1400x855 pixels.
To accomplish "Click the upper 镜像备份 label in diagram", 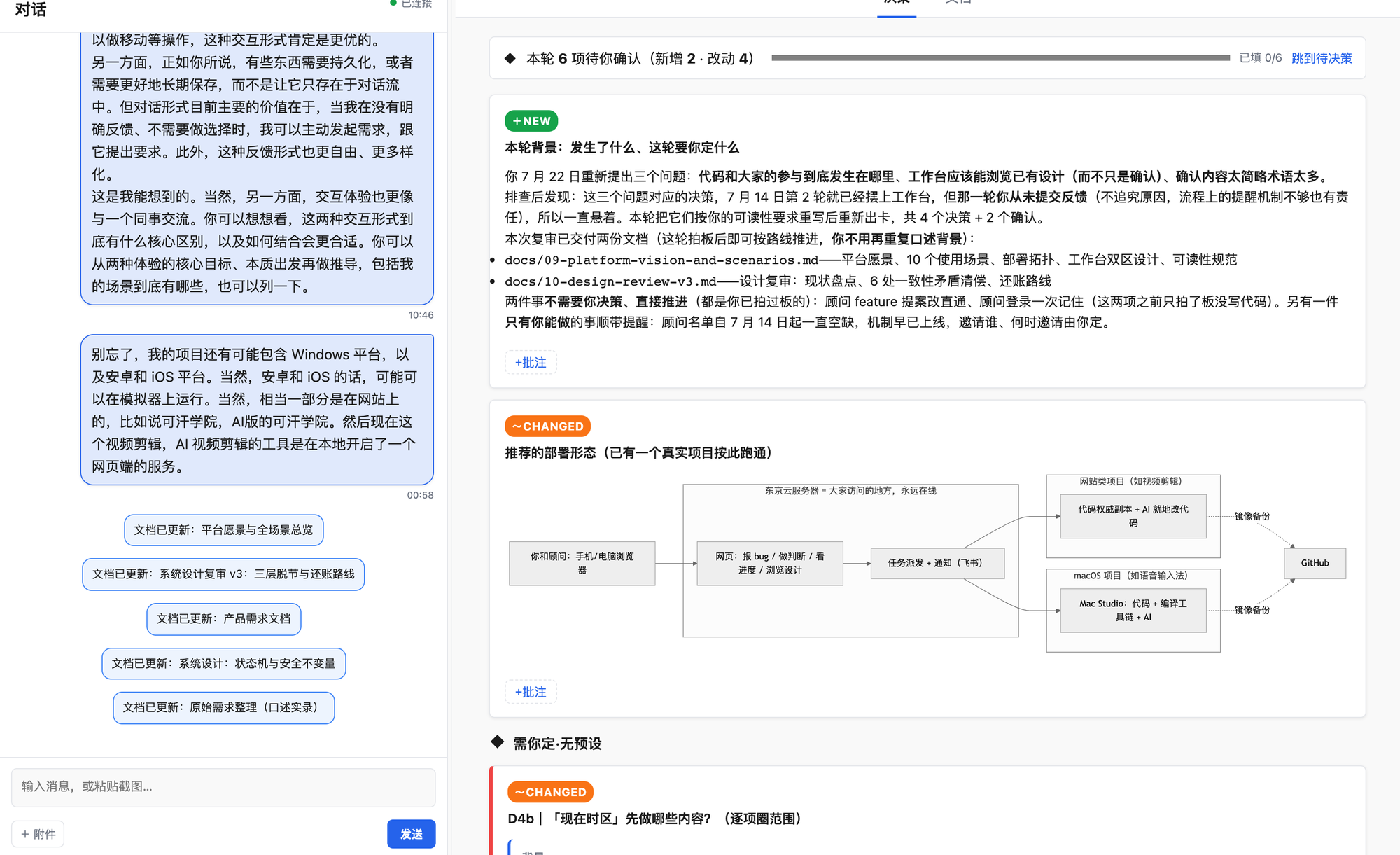I will (1252, 516).
